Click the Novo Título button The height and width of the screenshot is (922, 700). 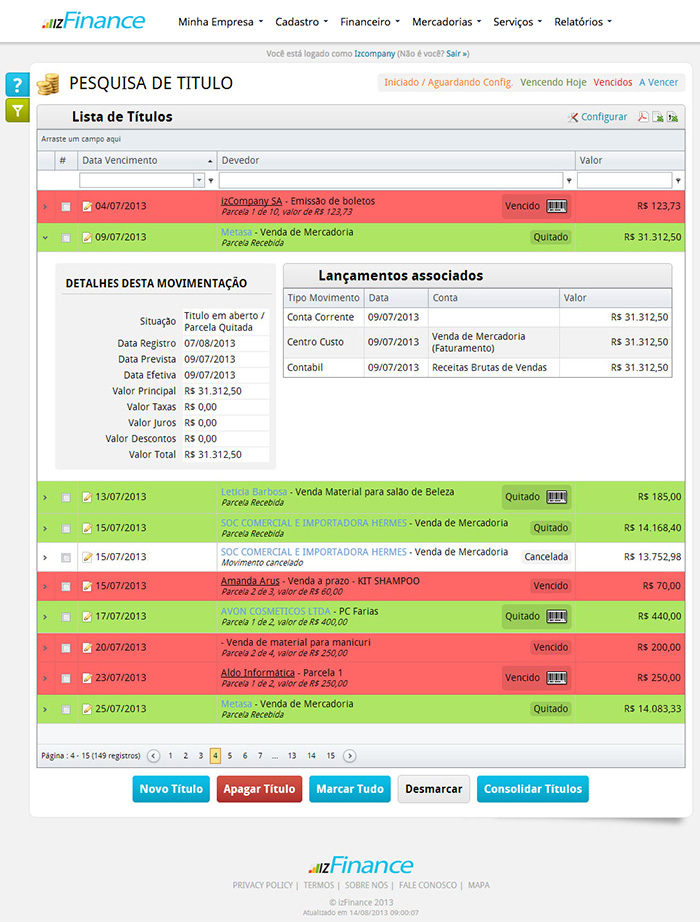tap(171, 789)
